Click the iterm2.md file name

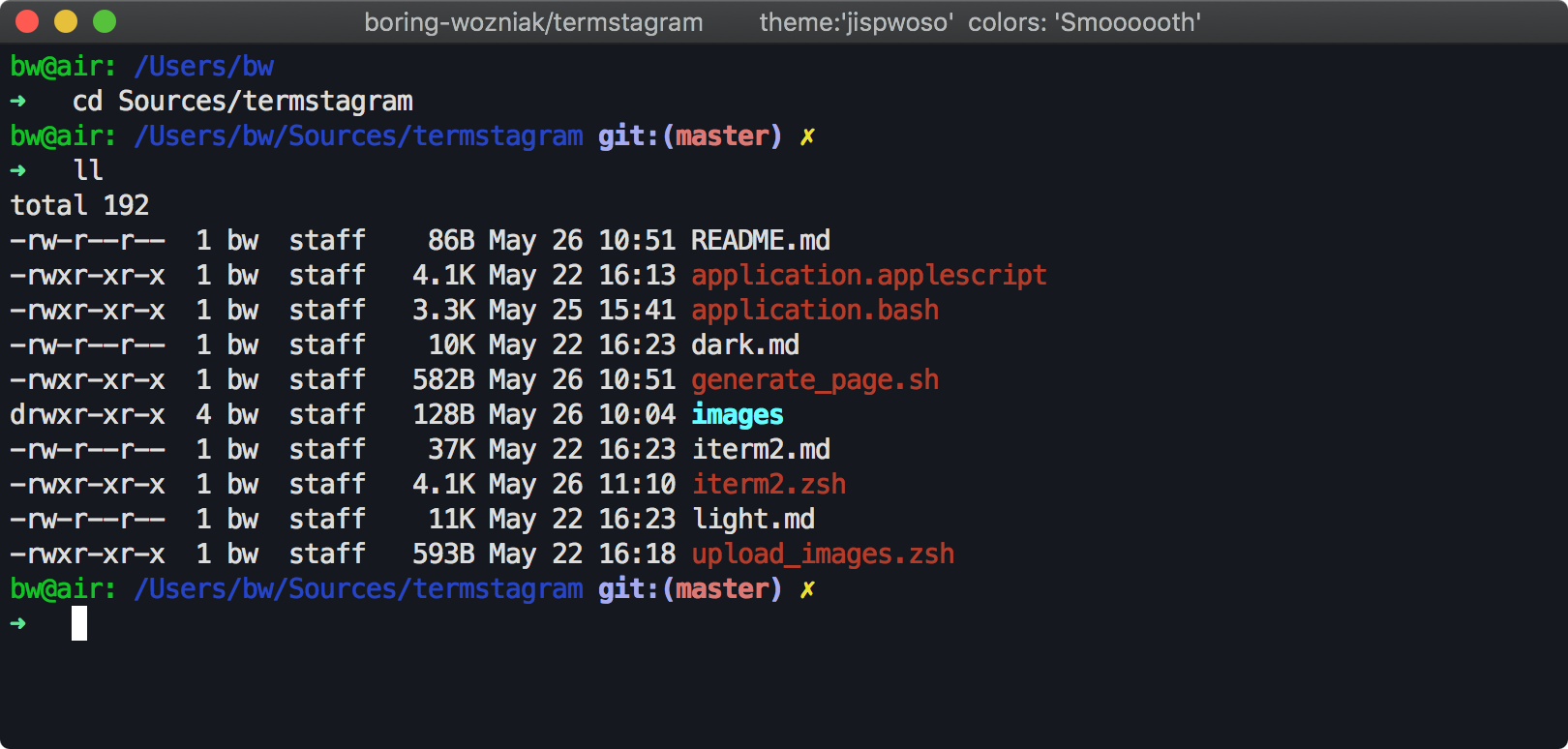[x=760, y=449]
